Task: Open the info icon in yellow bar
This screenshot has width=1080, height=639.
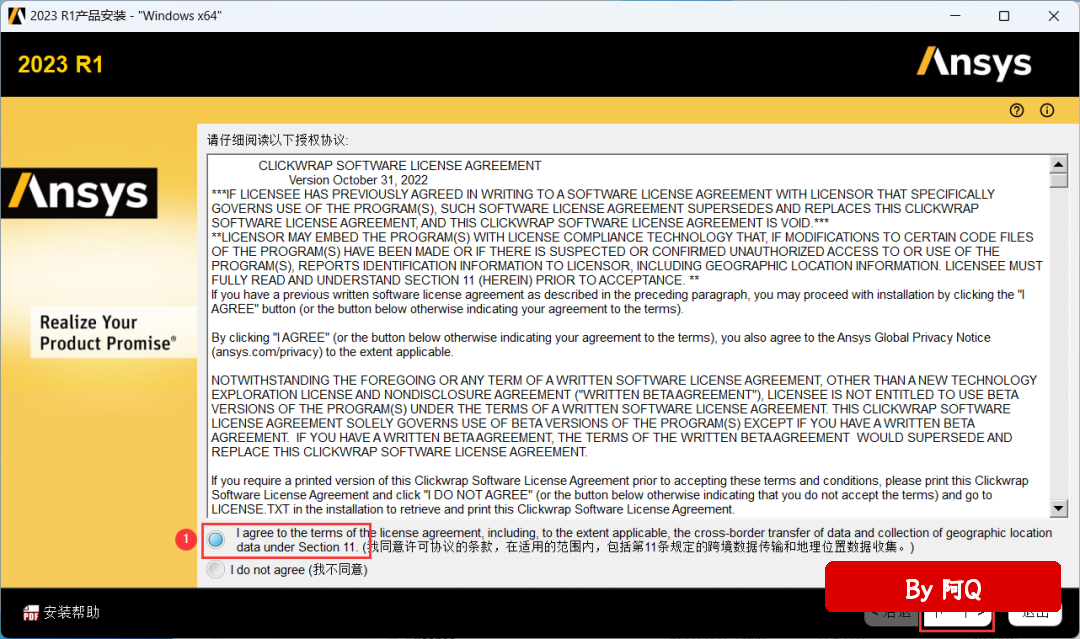Action: coord(1047,111)
